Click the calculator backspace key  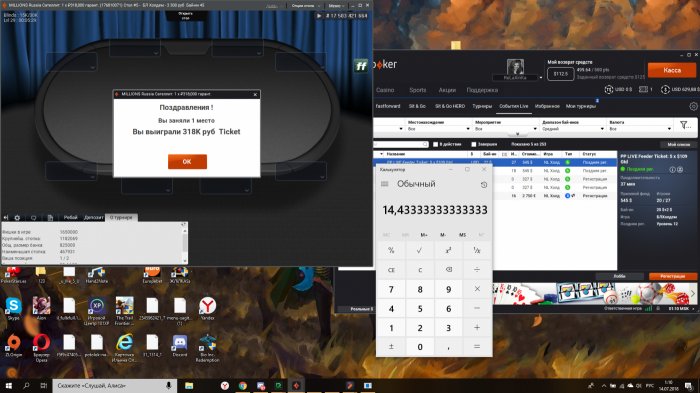pyautogui.click(x=448, y=270)
